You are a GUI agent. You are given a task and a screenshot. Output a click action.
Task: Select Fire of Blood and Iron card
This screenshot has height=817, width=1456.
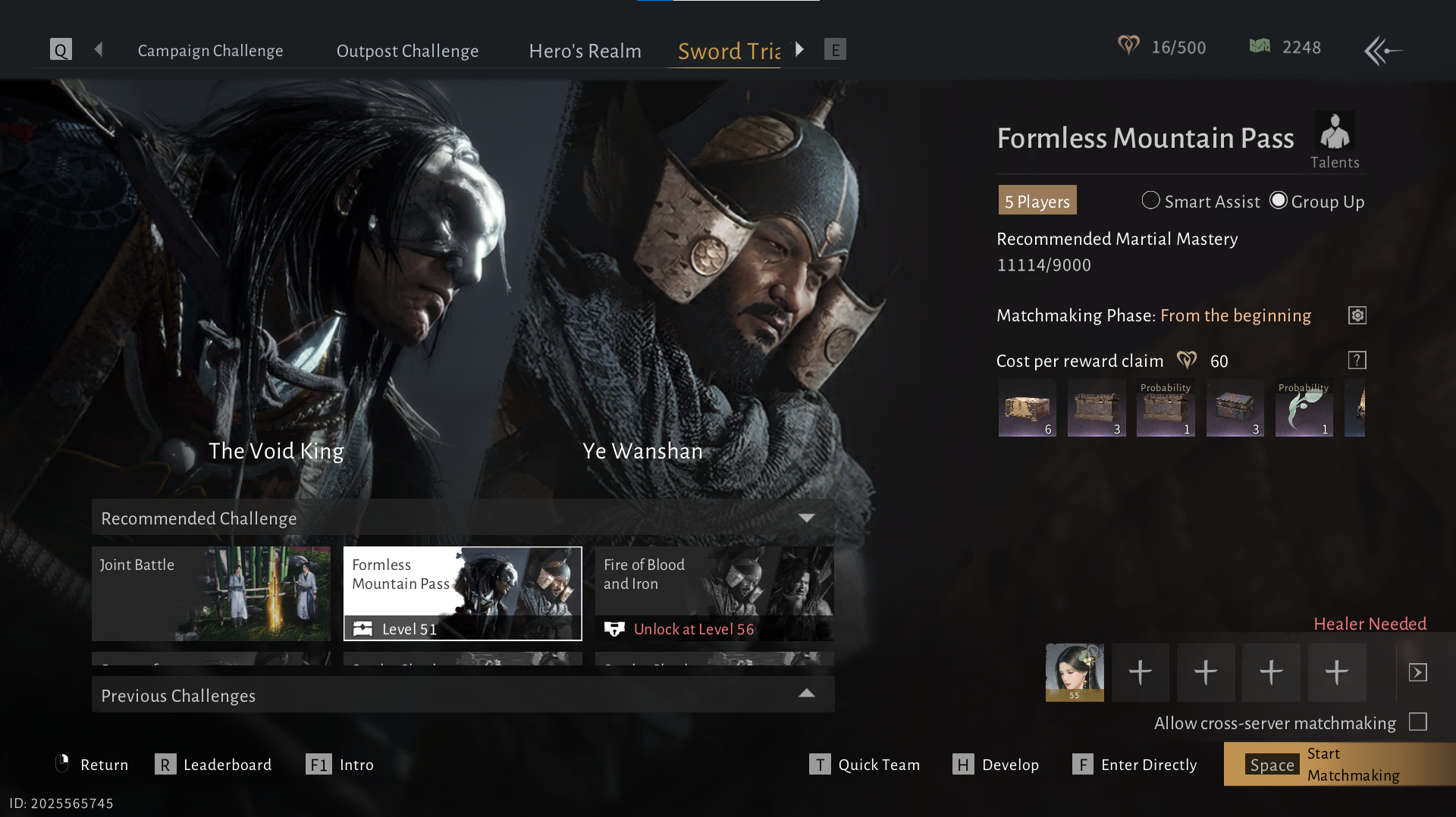(714, 593)
